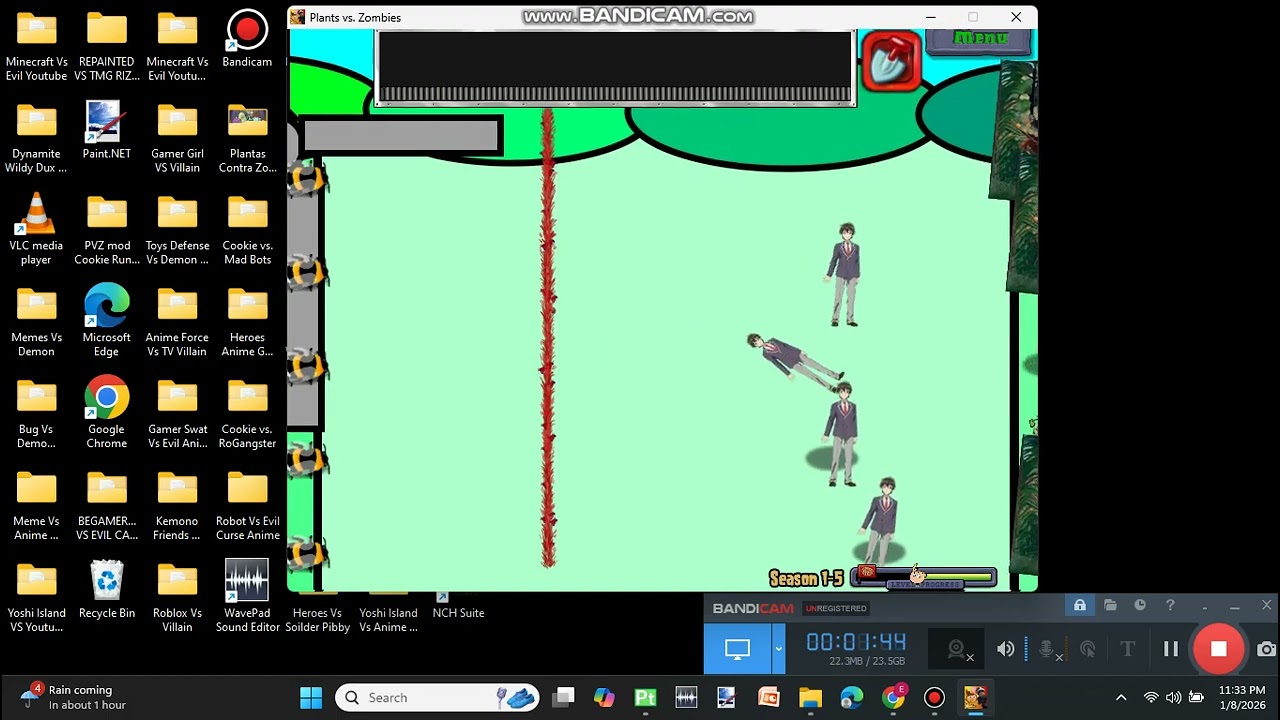Viewport: 1280px width, 720px height.
Task: Open File Explorer from the taskbar
Action: pyautogui.click(x=810, y=698)
